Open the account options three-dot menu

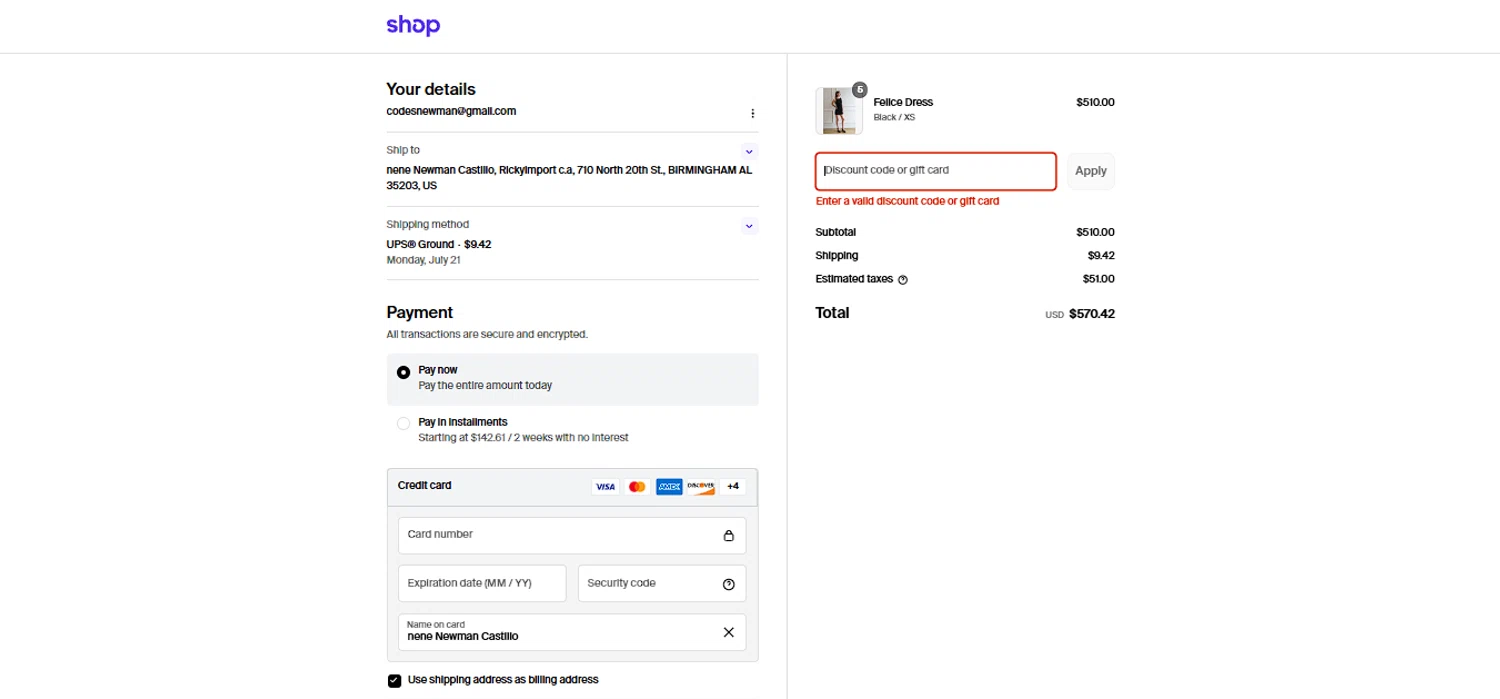pyautogui.click(x=753, y=113)
